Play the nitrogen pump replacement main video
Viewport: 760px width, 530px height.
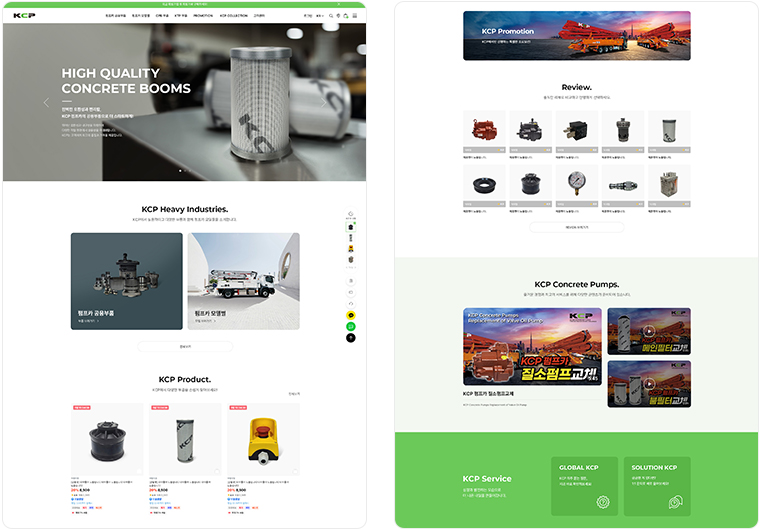[x=532, y=347]
